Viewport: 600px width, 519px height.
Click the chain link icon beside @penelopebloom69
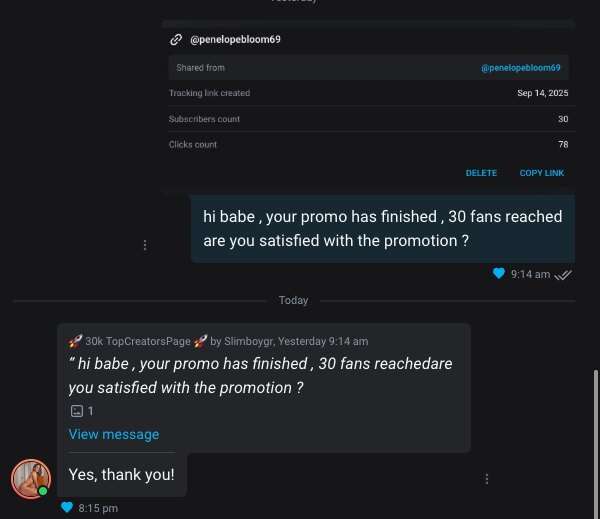tap(176, 39)
